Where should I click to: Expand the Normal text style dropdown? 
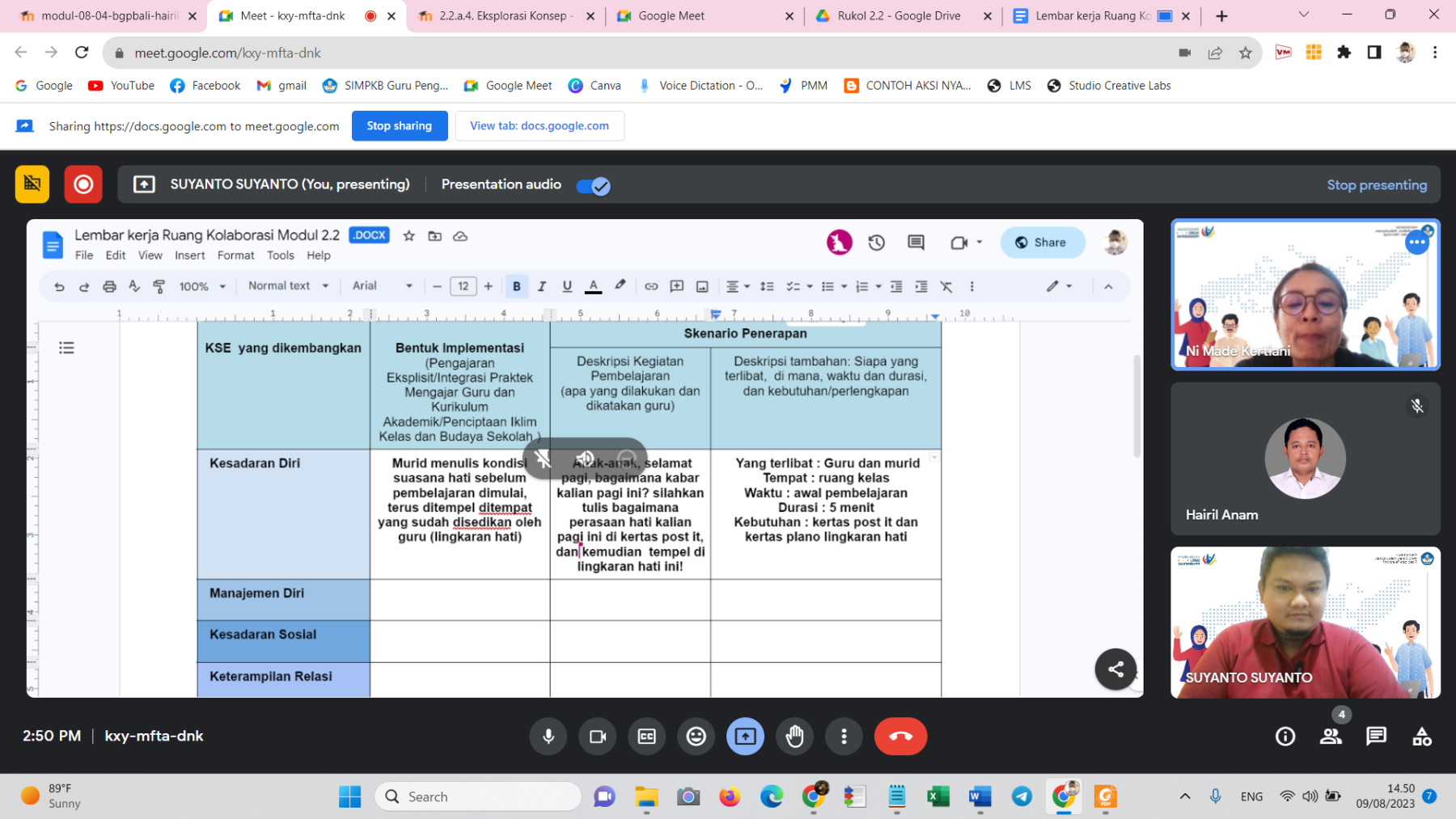tap(289, 286)
